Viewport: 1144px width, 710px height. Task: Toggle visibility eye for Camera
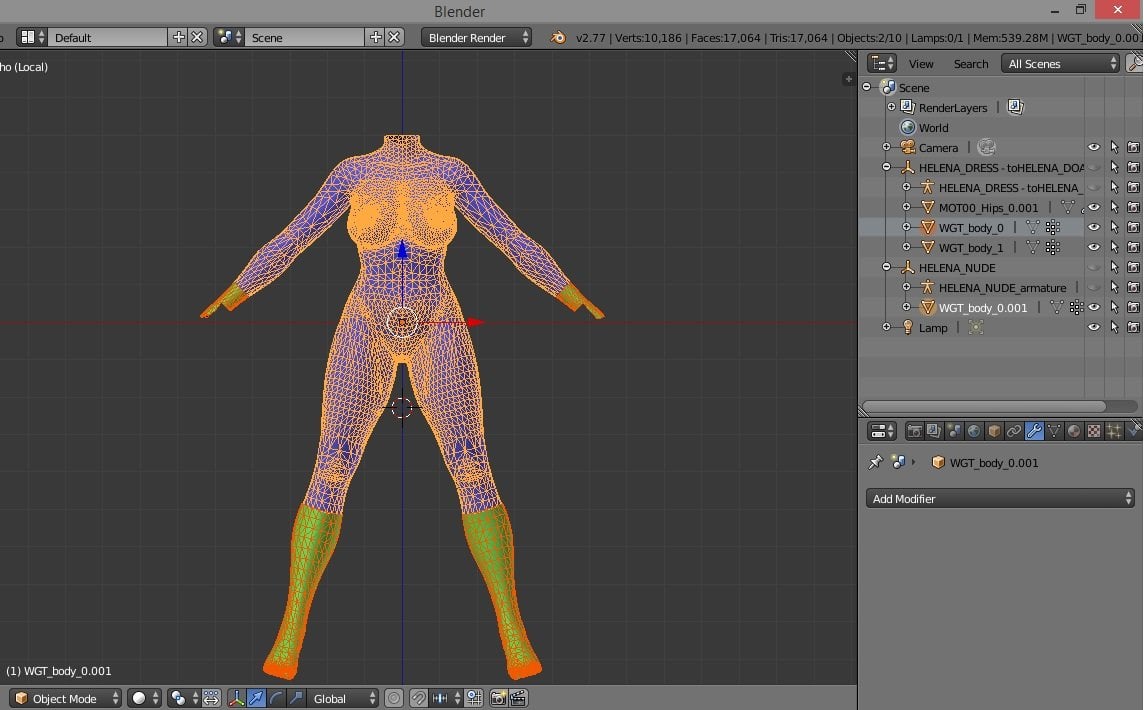click(x=1094, y=147)
